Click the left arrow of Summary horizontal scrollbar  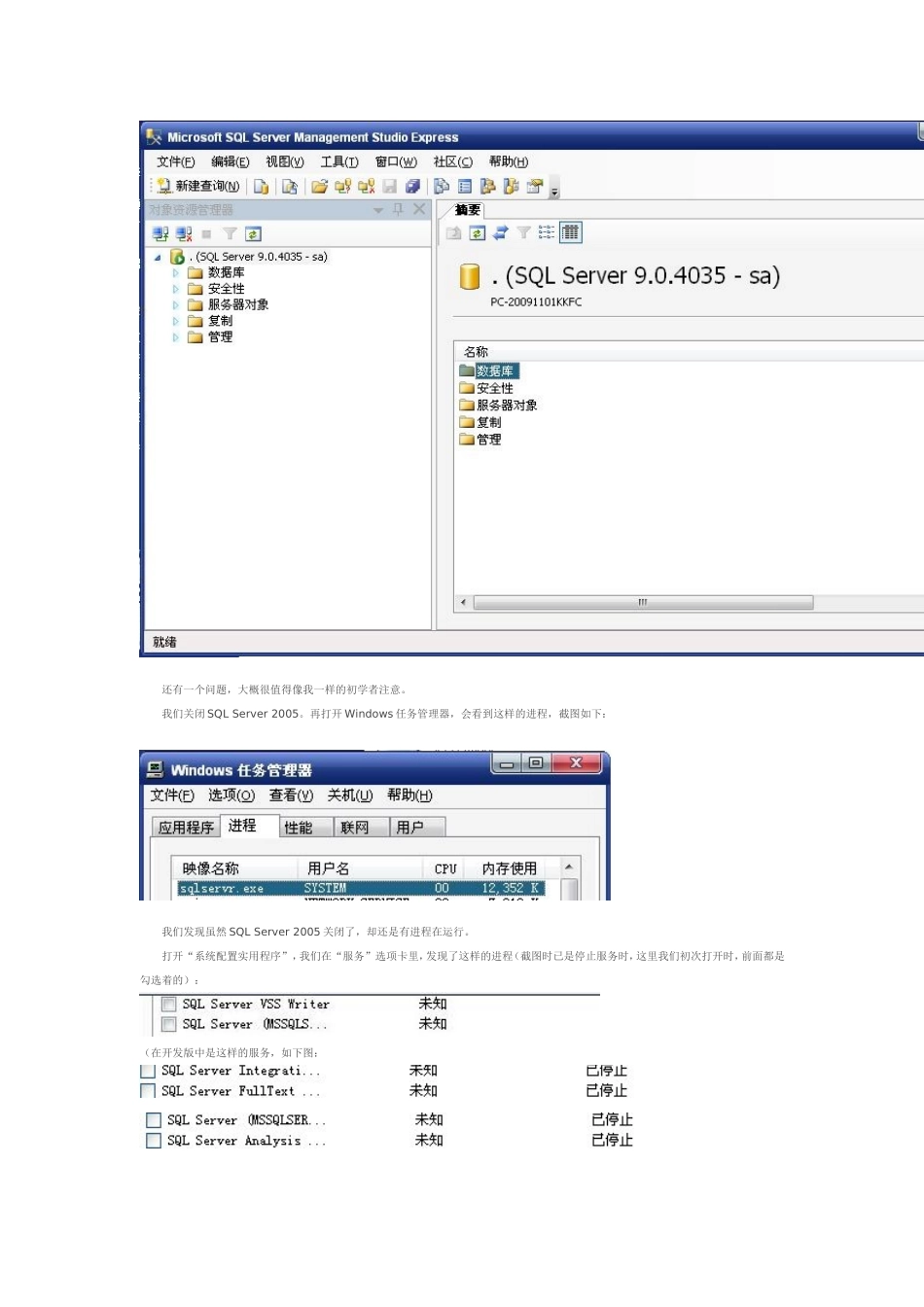point(463,603)
